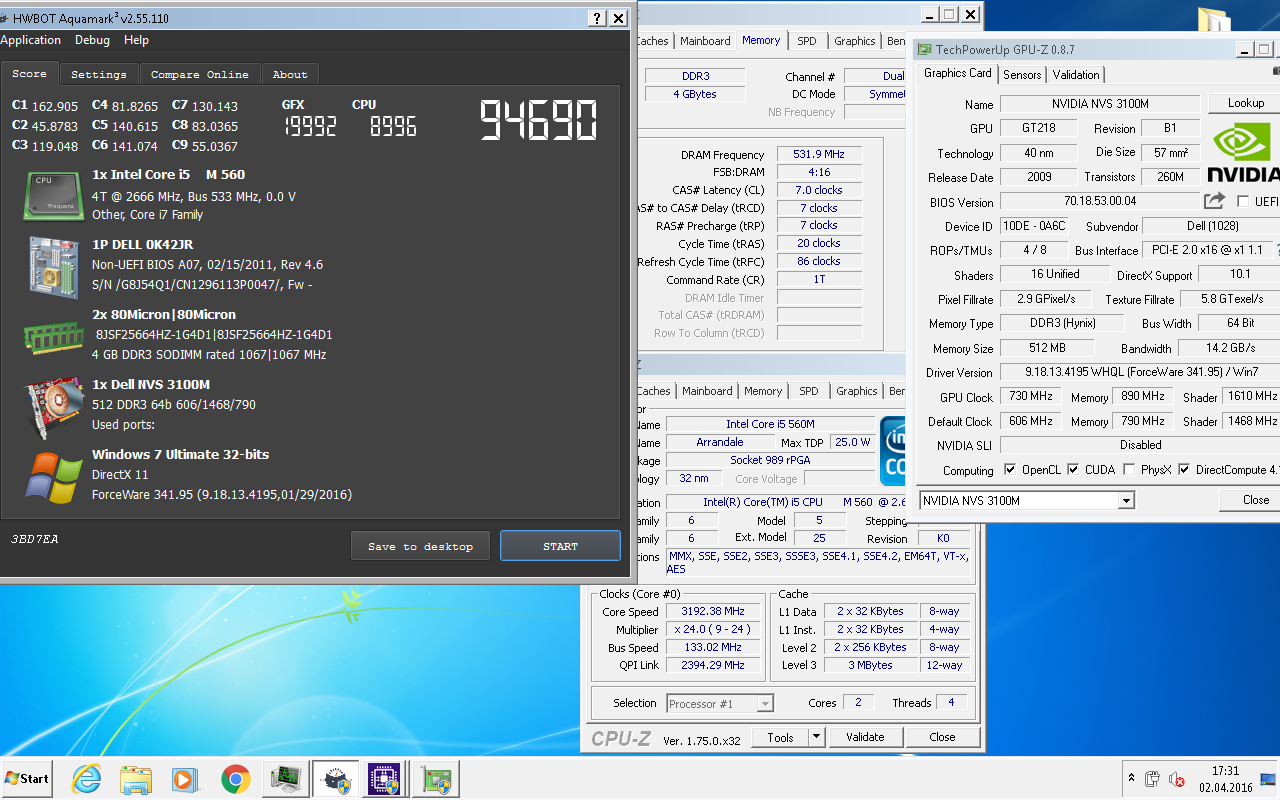Switch to the Aquamark shielded taskbar button
Screen dimensions: 1280x800
tap(335, 778)
